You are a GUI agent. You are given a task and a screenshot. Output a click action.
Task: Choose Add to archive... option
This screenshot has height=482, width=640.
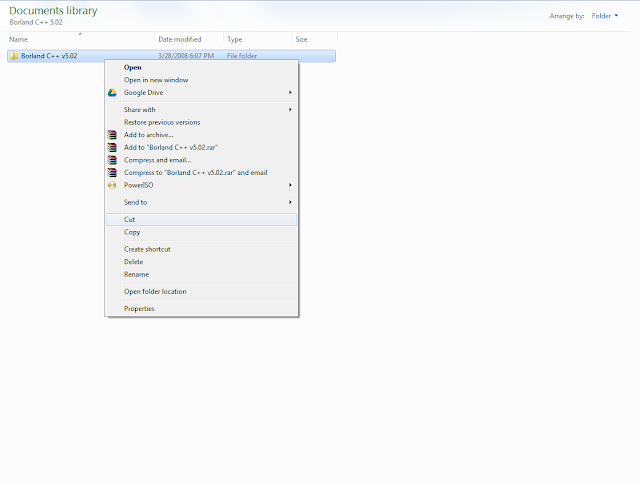tap(201, 135)
